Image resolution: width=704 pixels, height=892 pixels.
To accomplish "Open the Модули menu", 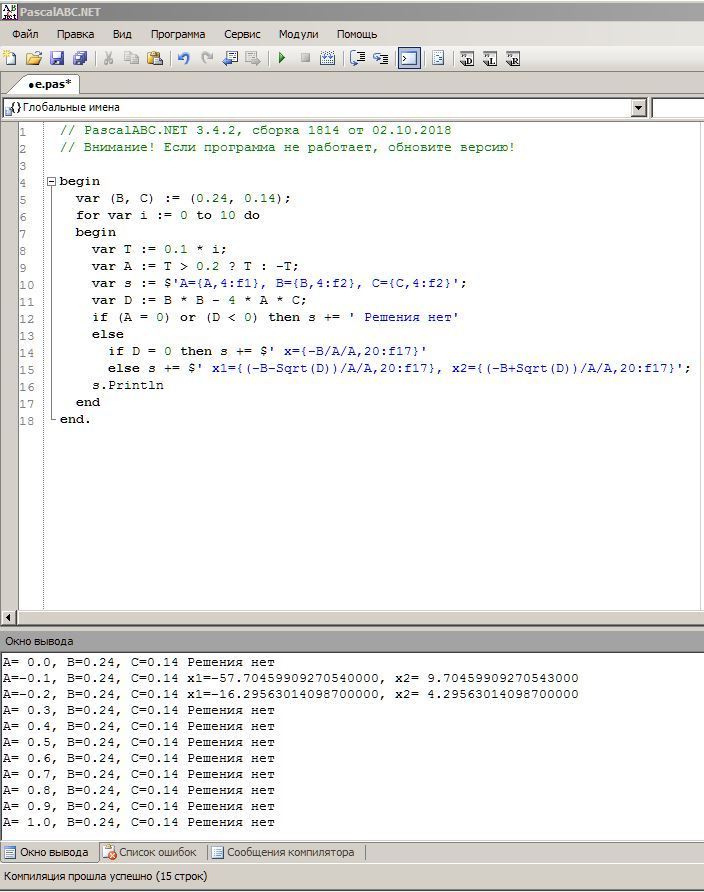I will tap(299, 34).
